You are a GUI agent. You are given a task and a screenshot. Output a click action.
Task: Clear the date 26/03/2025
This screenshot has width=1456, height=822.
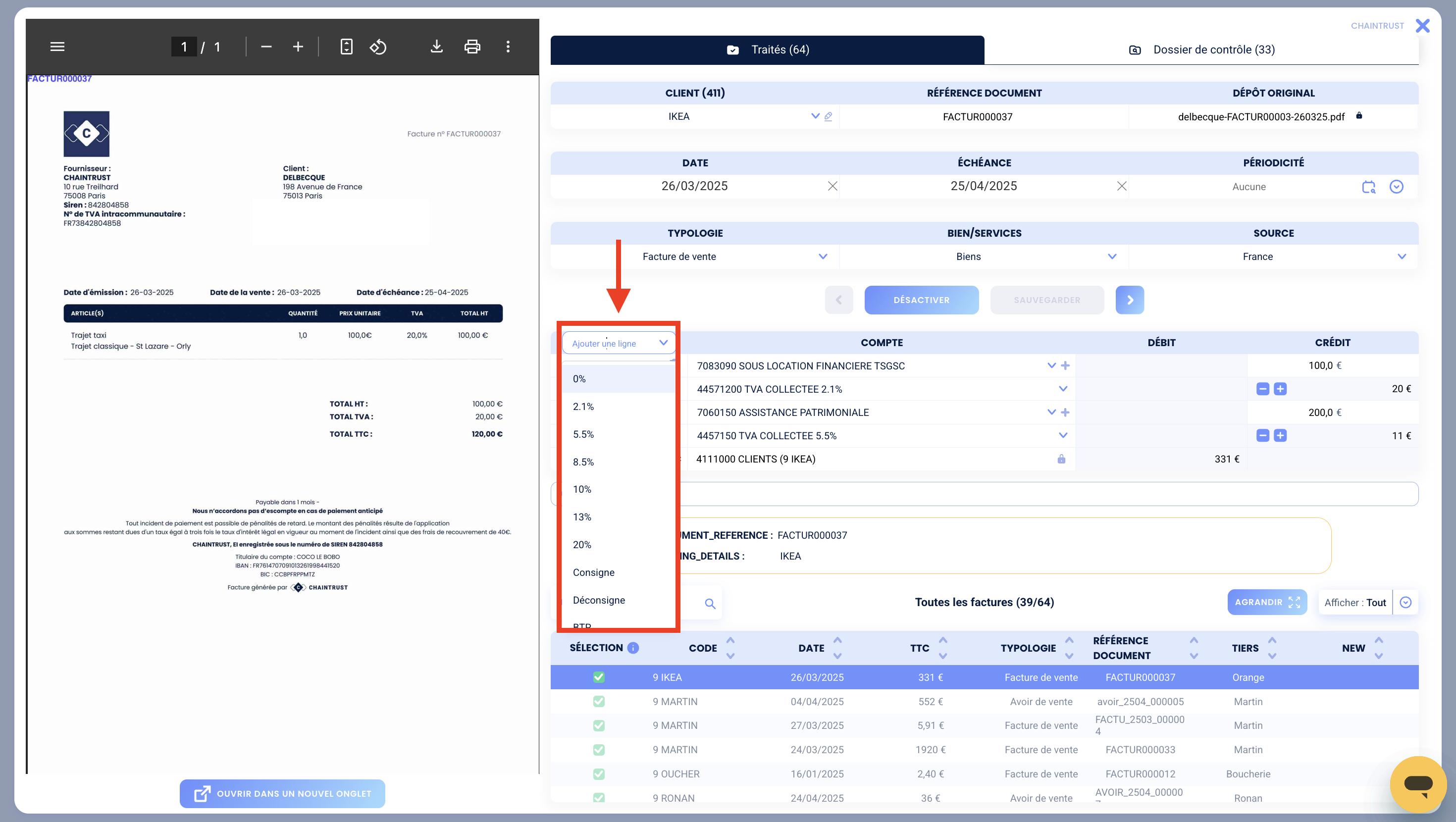pyautogui.click(x=832, y=186)
